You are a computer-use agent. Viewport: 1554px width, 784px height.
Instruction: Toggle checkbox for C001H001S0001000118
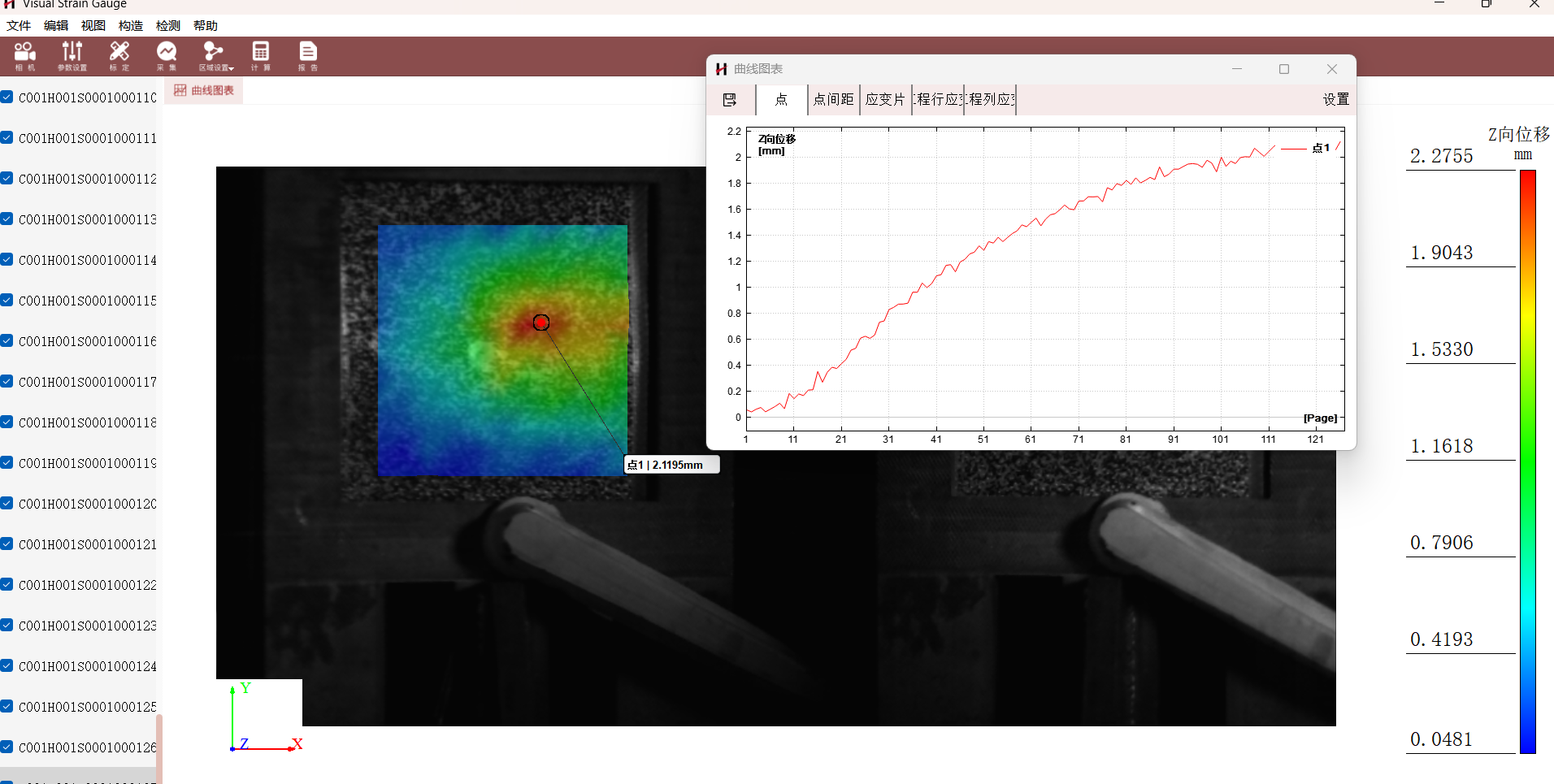point(7,422)
